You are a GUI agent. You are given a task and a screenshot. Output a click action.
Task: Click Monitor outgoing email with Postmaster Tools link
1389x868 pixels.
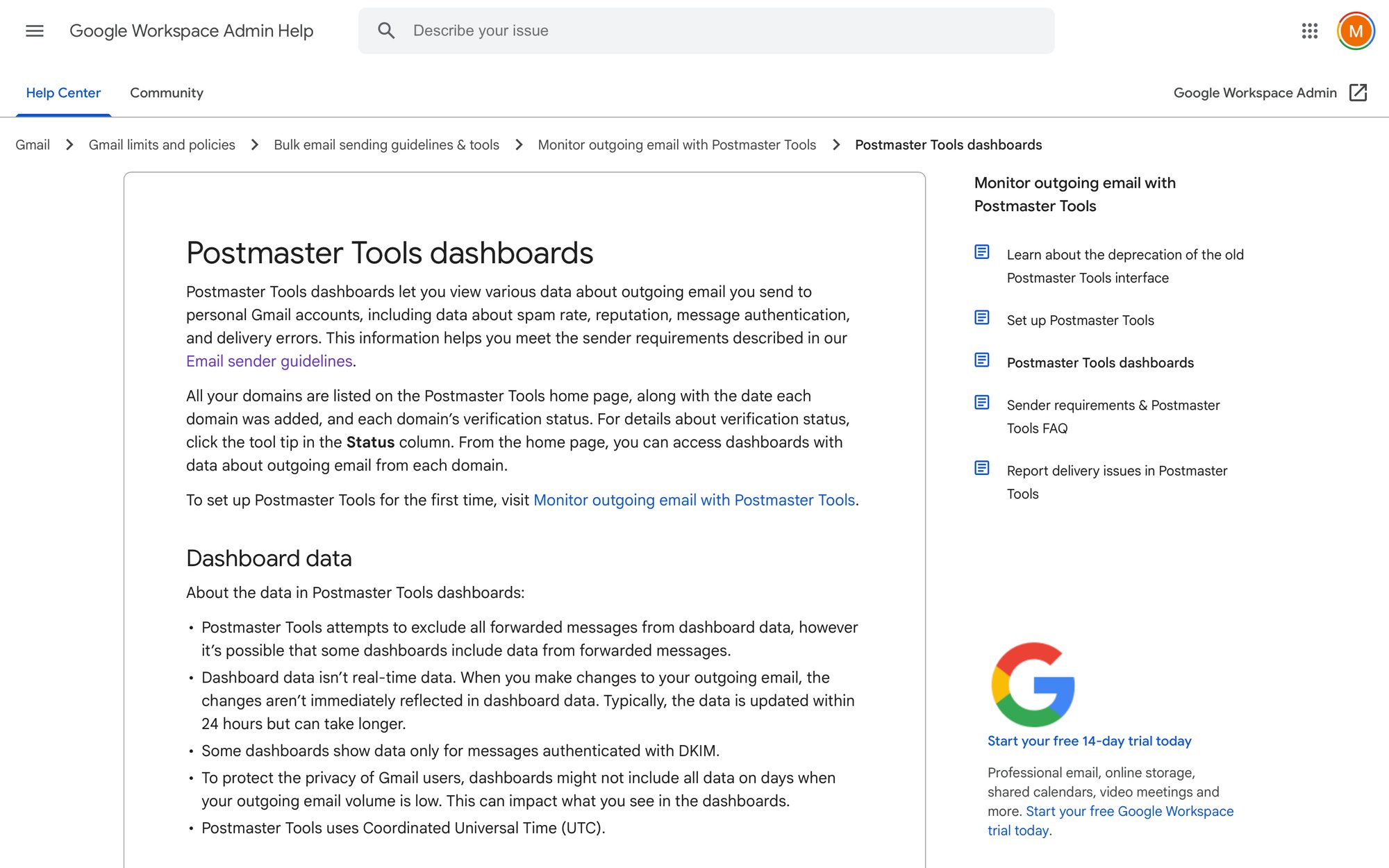coord(694,500)
